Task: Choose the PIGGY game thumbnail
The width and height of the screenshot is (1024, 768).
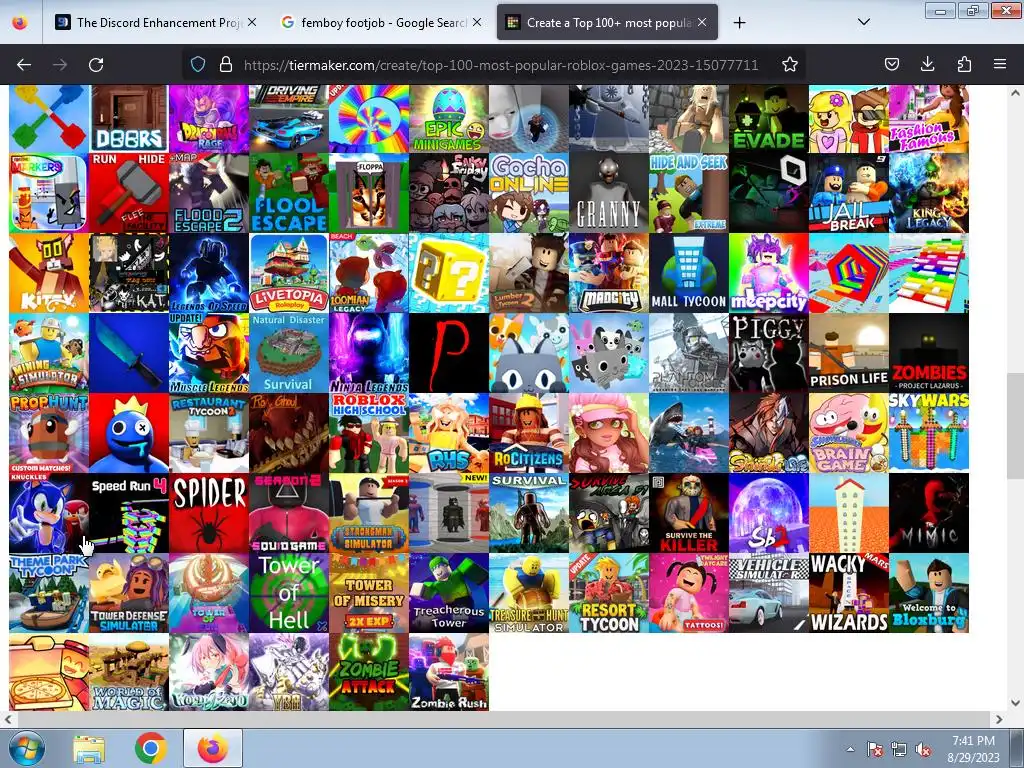Action: point(769,353)
